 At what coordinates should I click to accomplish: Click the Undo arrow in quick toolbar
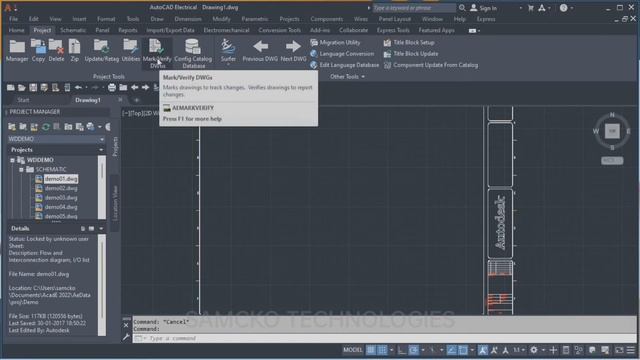click(x=78, y=87)
